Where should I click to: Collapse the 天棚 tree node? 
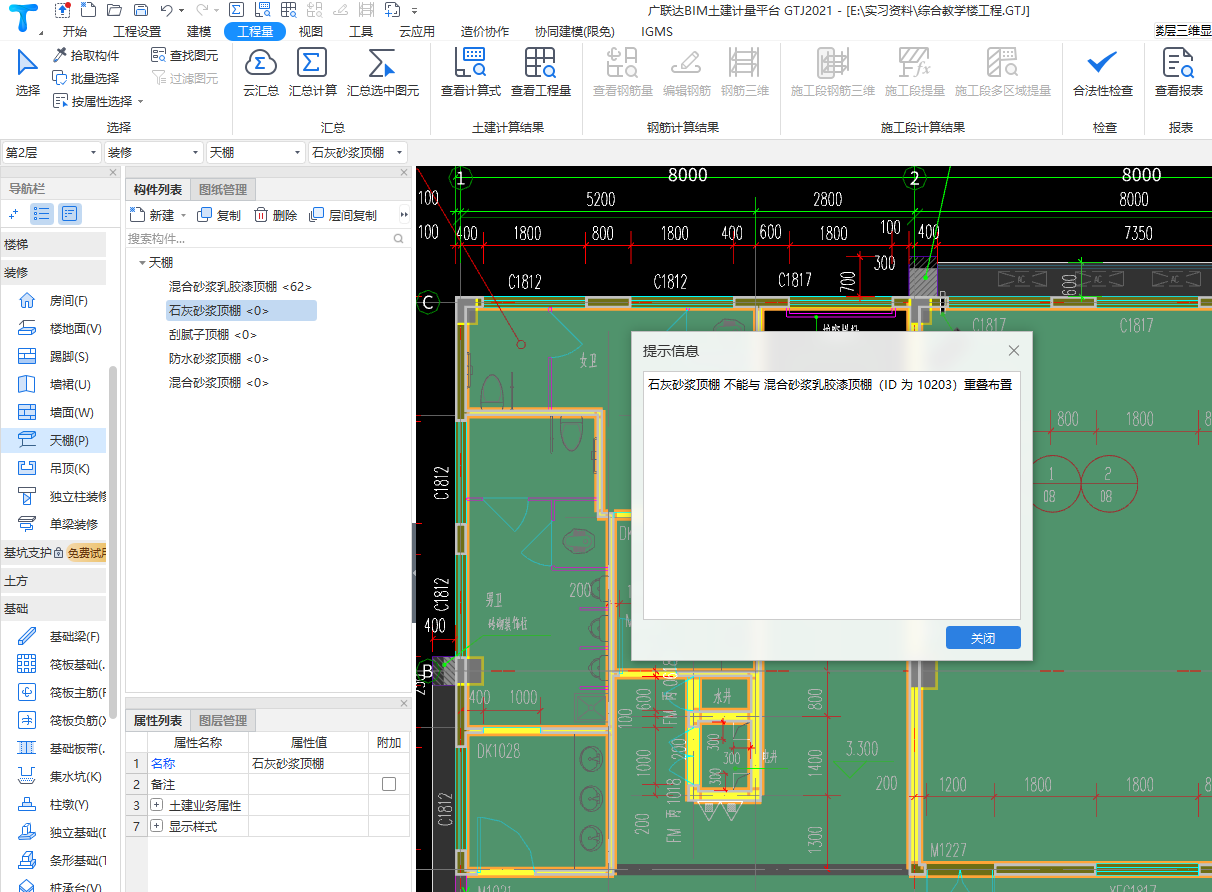click(141, 263)
